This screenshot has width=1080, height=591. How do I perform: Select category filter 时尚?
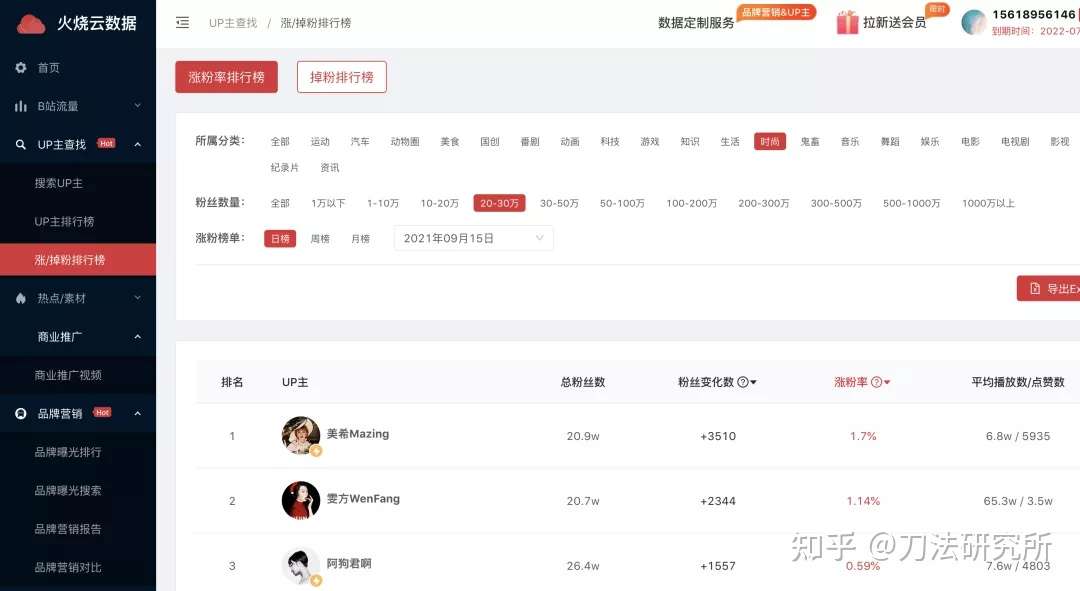[x=770, y=141]
